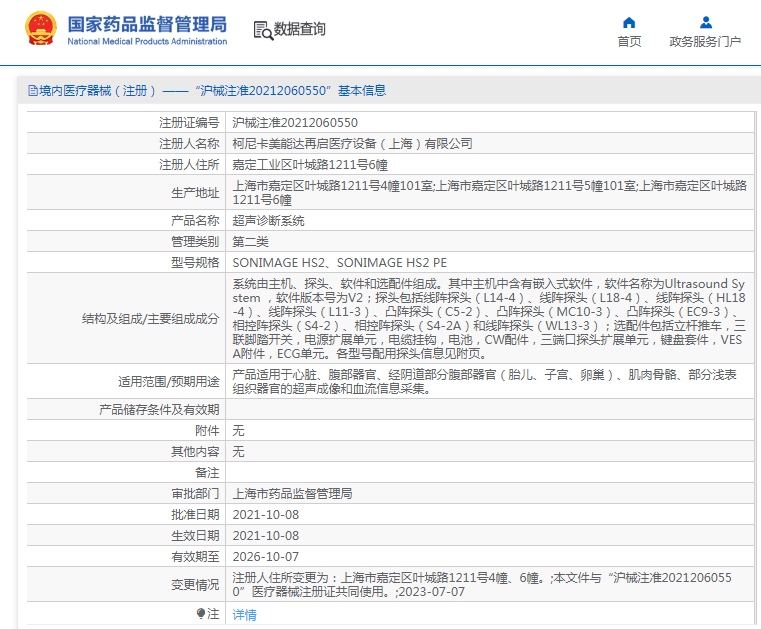761x629 pixels.
Task: Select the 产品名称 label
Action: [x=195, y=221]
